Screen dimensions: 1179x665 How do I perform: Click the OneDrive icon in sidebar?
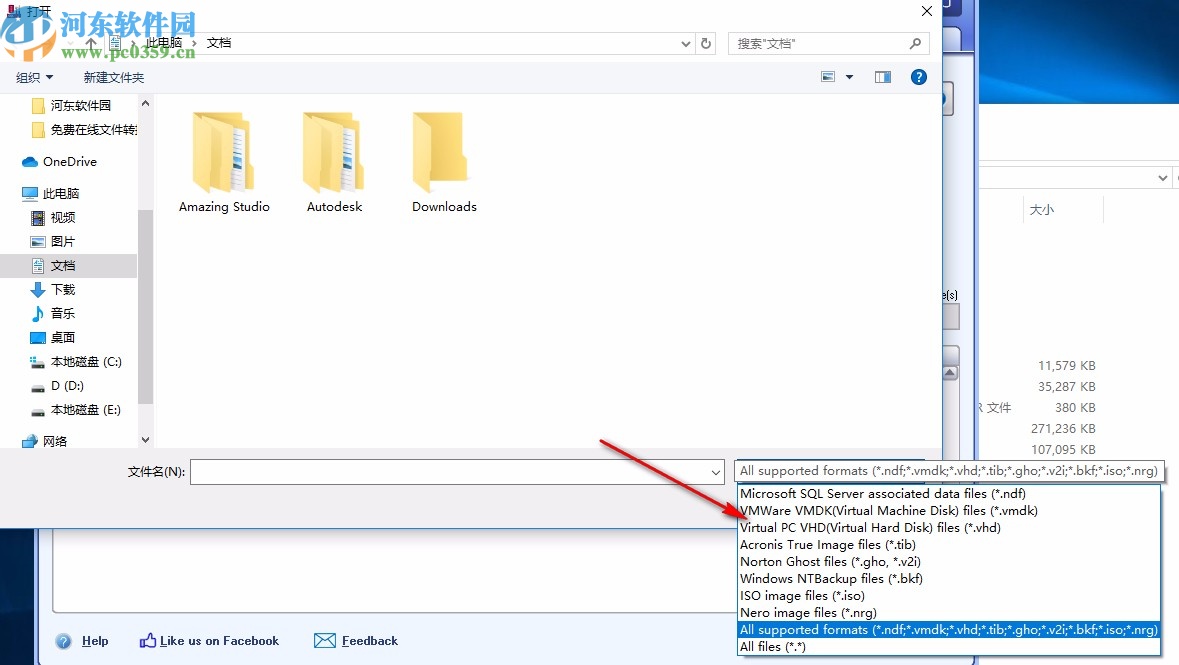(x=28, y=161)
